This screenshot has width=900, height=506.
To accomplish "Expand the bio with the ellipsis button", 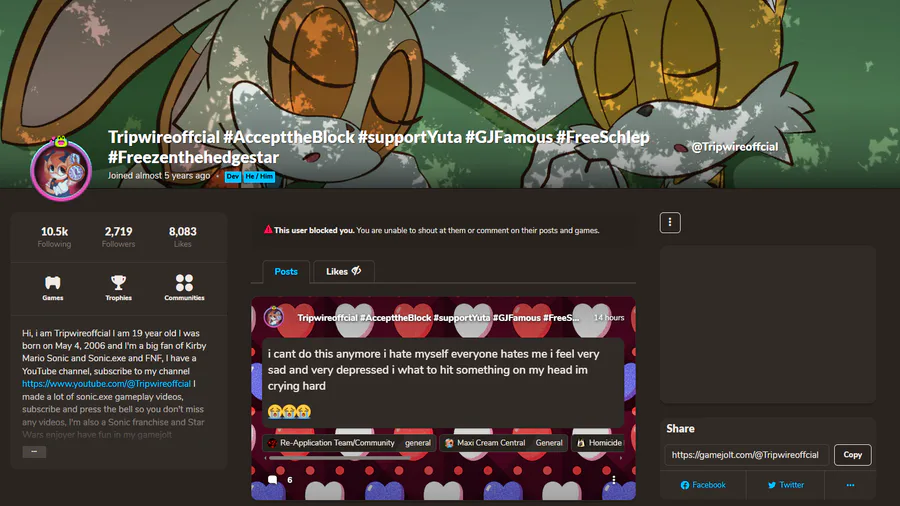I will [x=34, y=452].
